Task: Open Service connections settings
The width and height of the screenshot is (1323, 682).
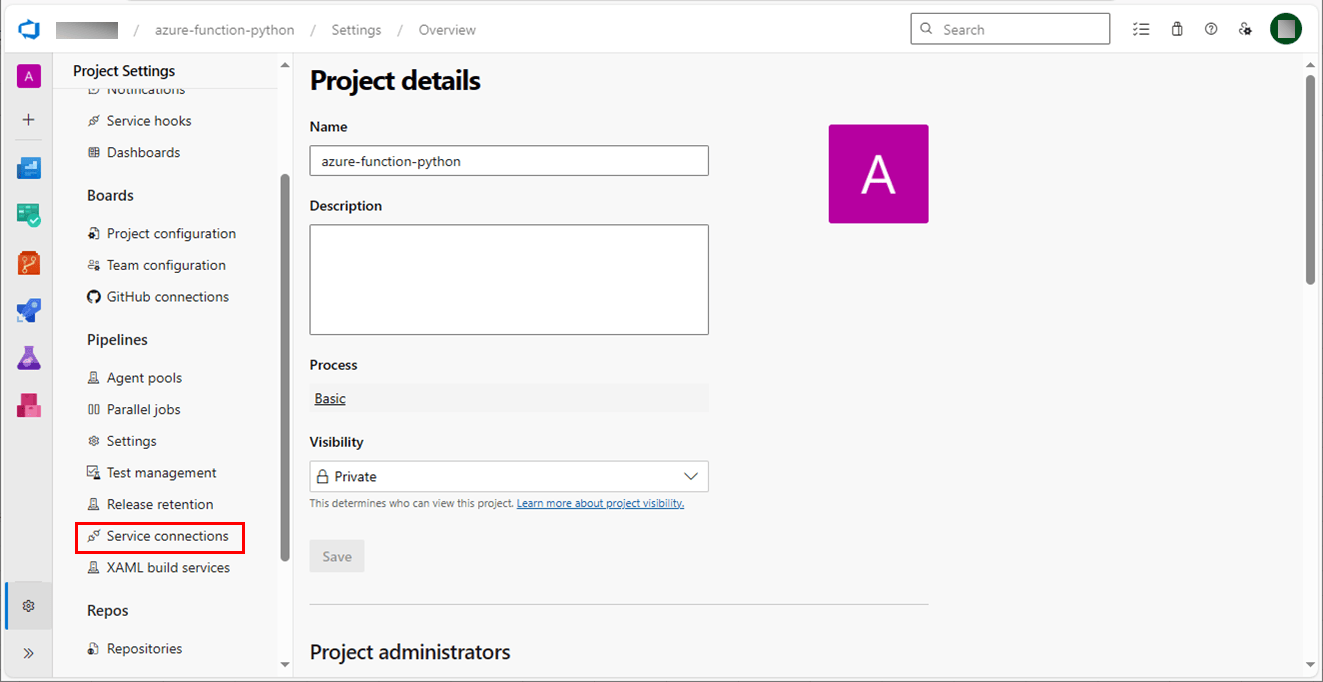Action: point(160,537)
